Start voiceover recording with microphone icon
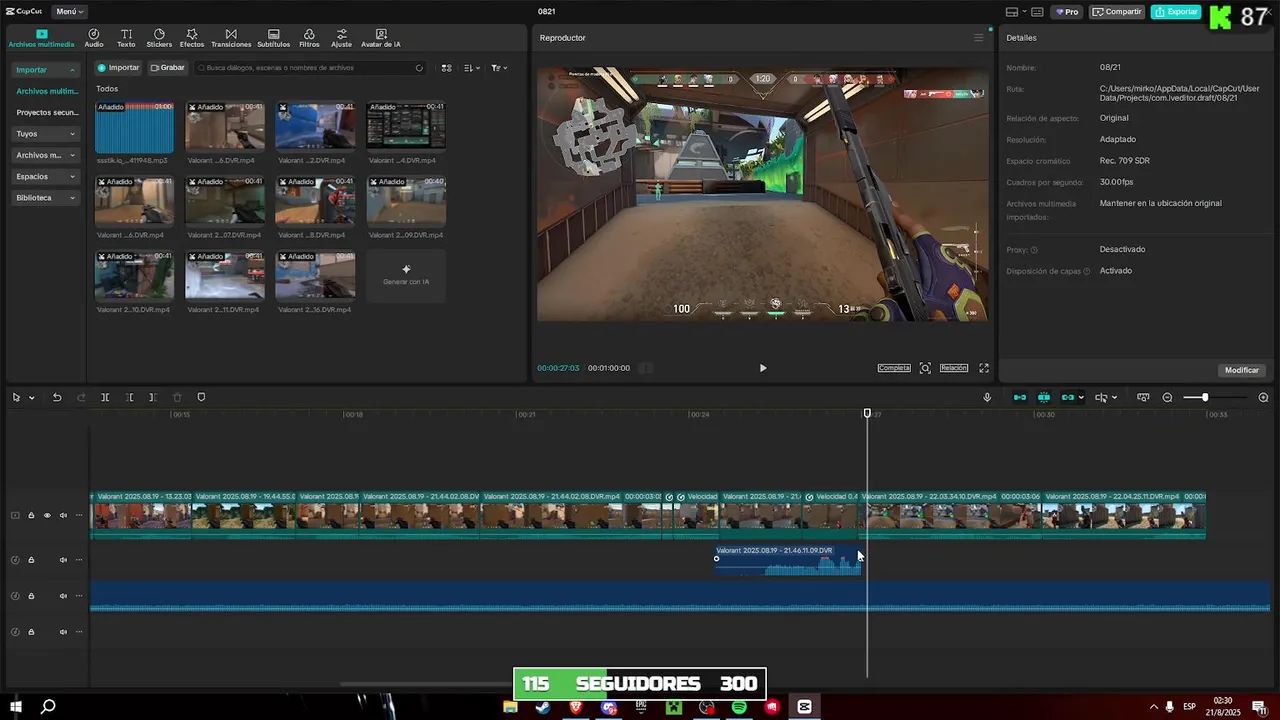The width and height of the screenshot is (1280, 720). 987,398
